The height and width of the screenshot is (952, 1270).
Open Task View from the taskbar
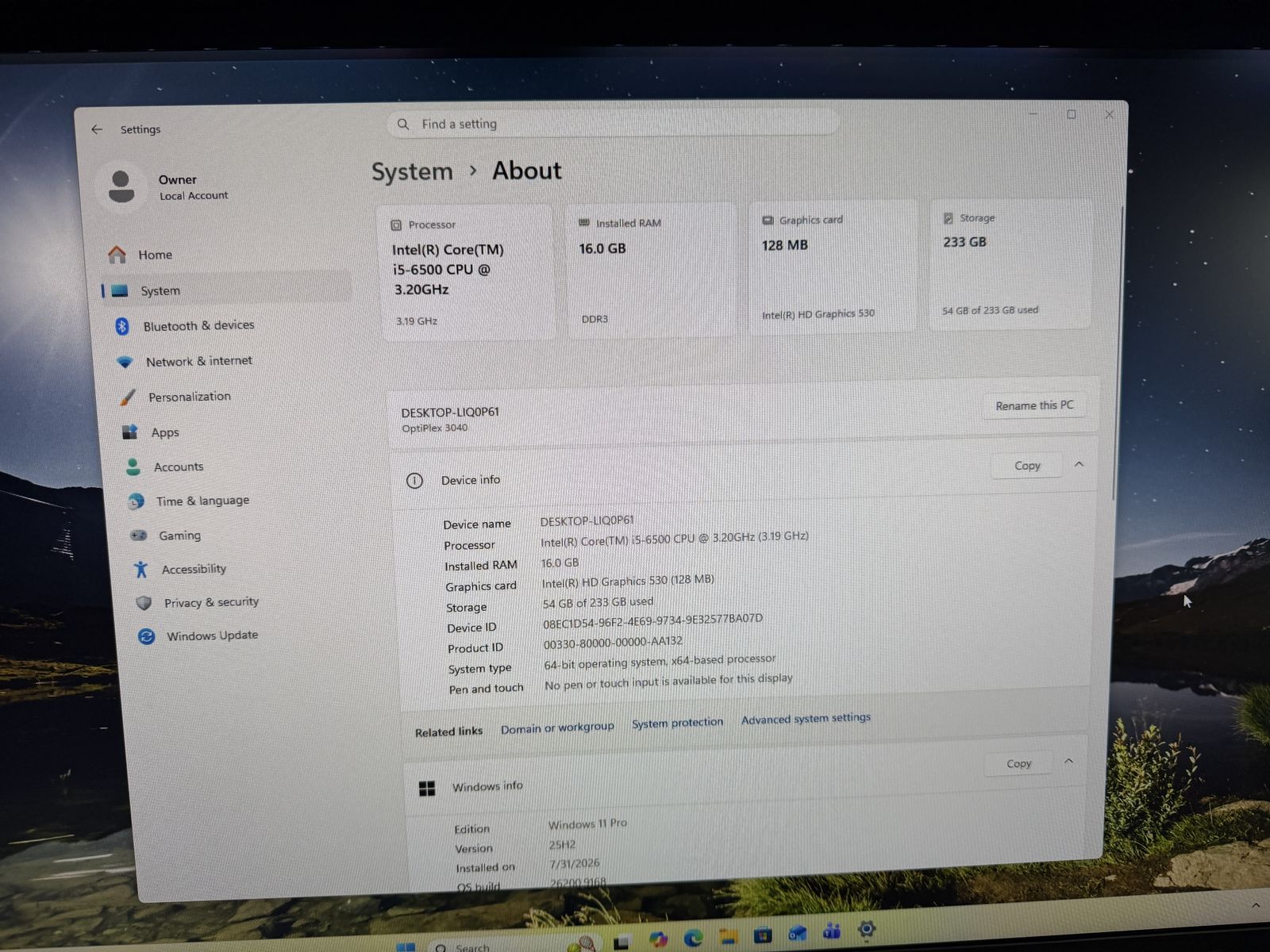(622, 942)
